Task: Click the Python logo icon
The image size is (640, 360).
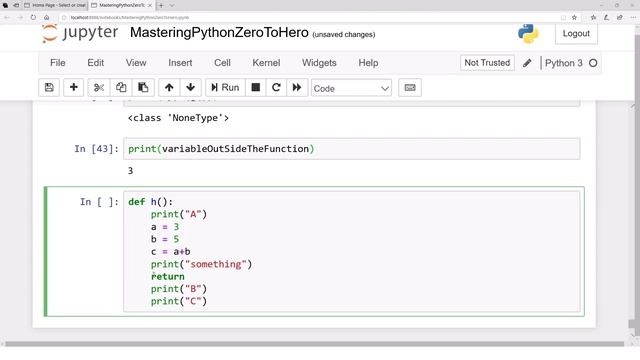Action: pyautogui.click(x=528, y=33)
